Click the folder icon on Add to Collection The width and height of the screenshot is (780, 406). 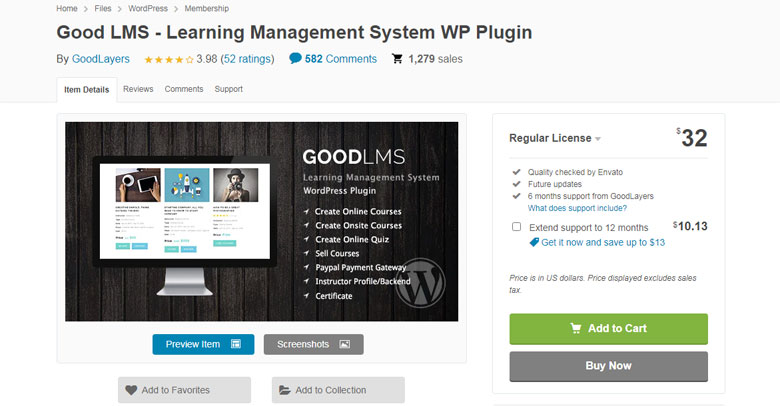[285, 390]
